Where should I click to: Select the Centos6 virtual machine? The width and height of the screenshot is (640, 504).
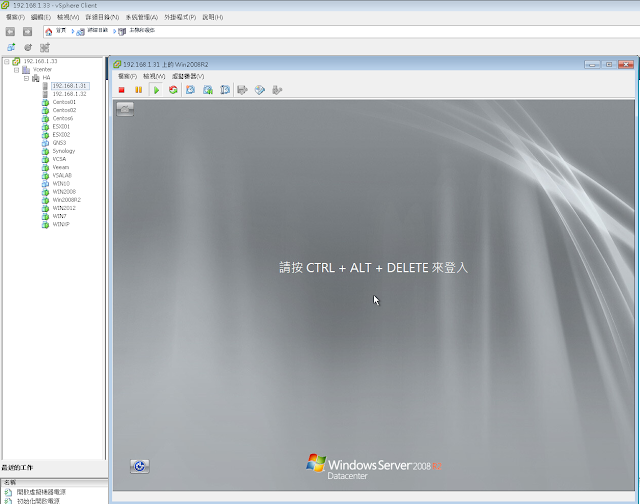[62, 118]
